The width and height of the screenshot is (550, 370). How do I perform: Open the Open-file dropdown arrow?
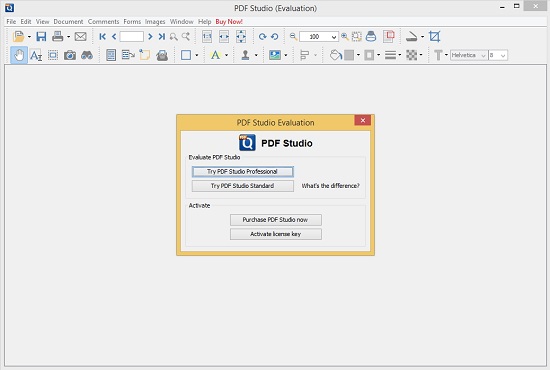click(x=29, y=36)
